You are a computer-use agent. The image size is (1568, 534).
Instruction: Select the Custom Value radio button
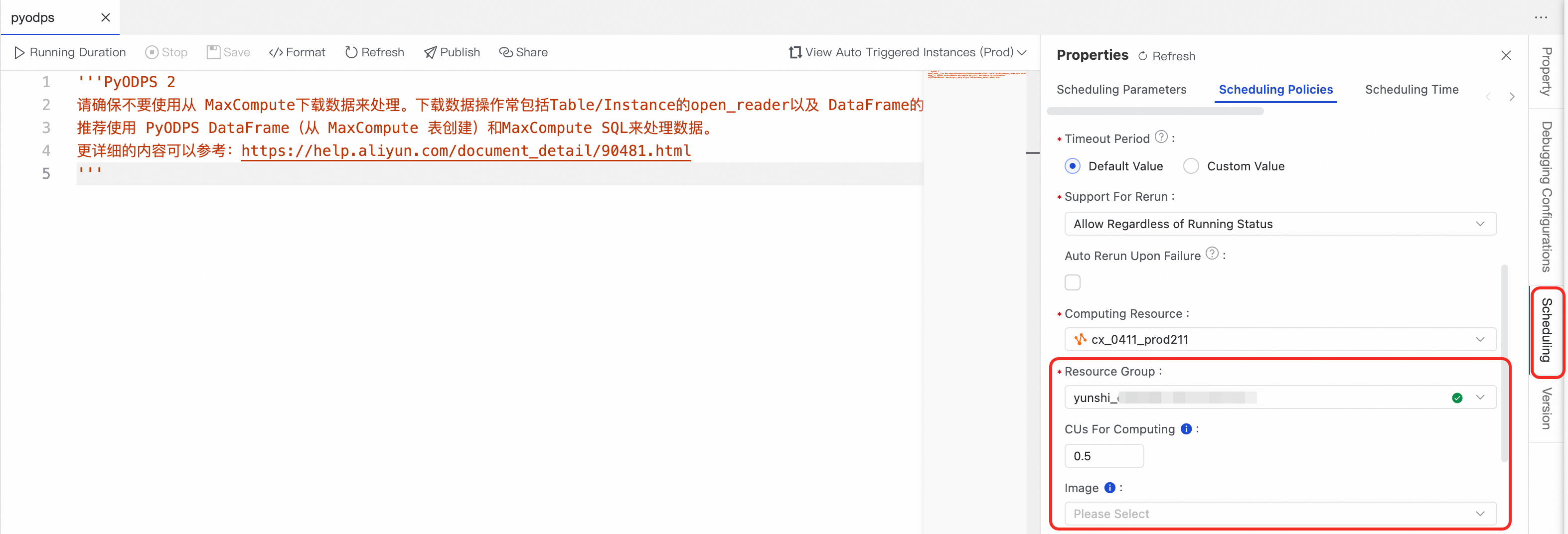pyautogui.click(x=1191, y=166)
